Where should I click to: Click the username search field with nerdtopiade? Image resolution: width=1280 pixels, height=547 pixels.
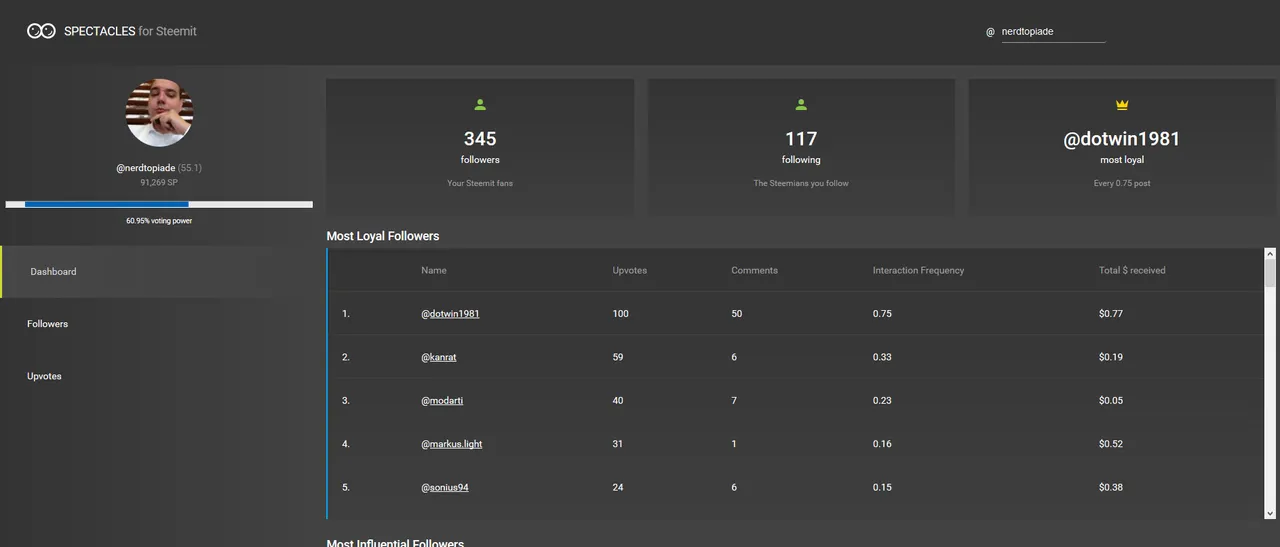click(x=1052, y=32)
